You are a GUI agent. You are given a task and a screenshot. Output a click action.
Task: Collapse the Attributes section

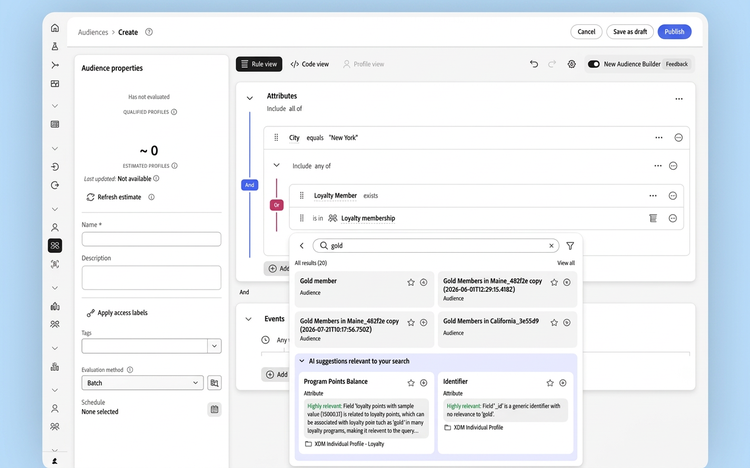(250, 99)
